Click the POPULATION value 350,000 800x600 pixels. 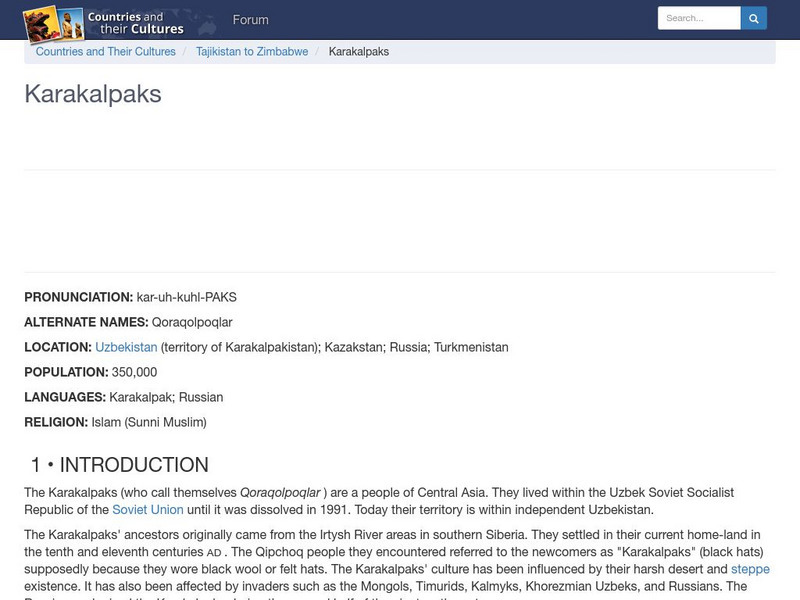pos(134,372)
